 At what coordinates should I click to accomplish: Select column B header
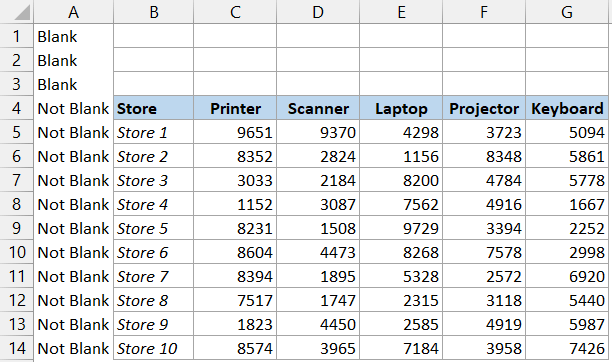153,12
